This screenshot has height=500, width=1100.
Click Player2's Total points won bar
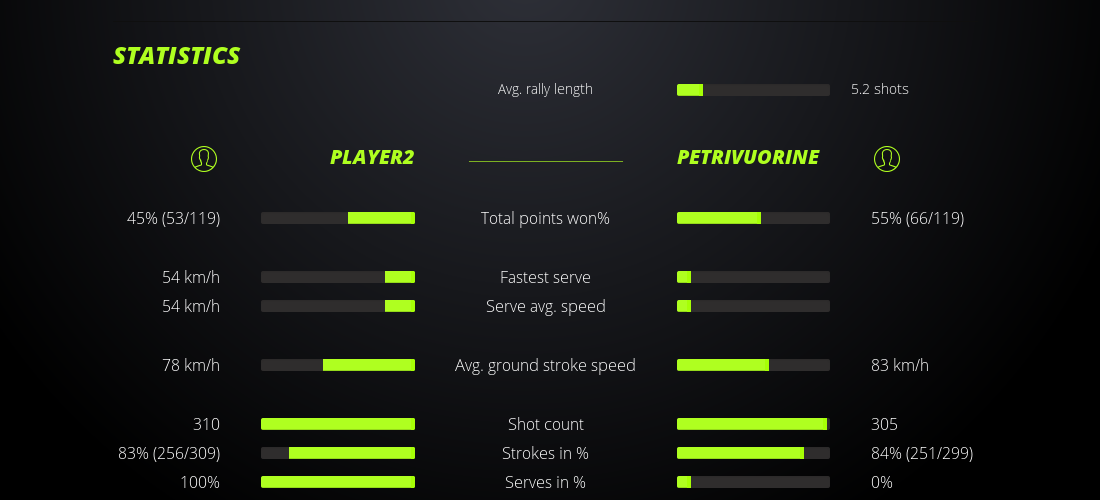[338, 218]
